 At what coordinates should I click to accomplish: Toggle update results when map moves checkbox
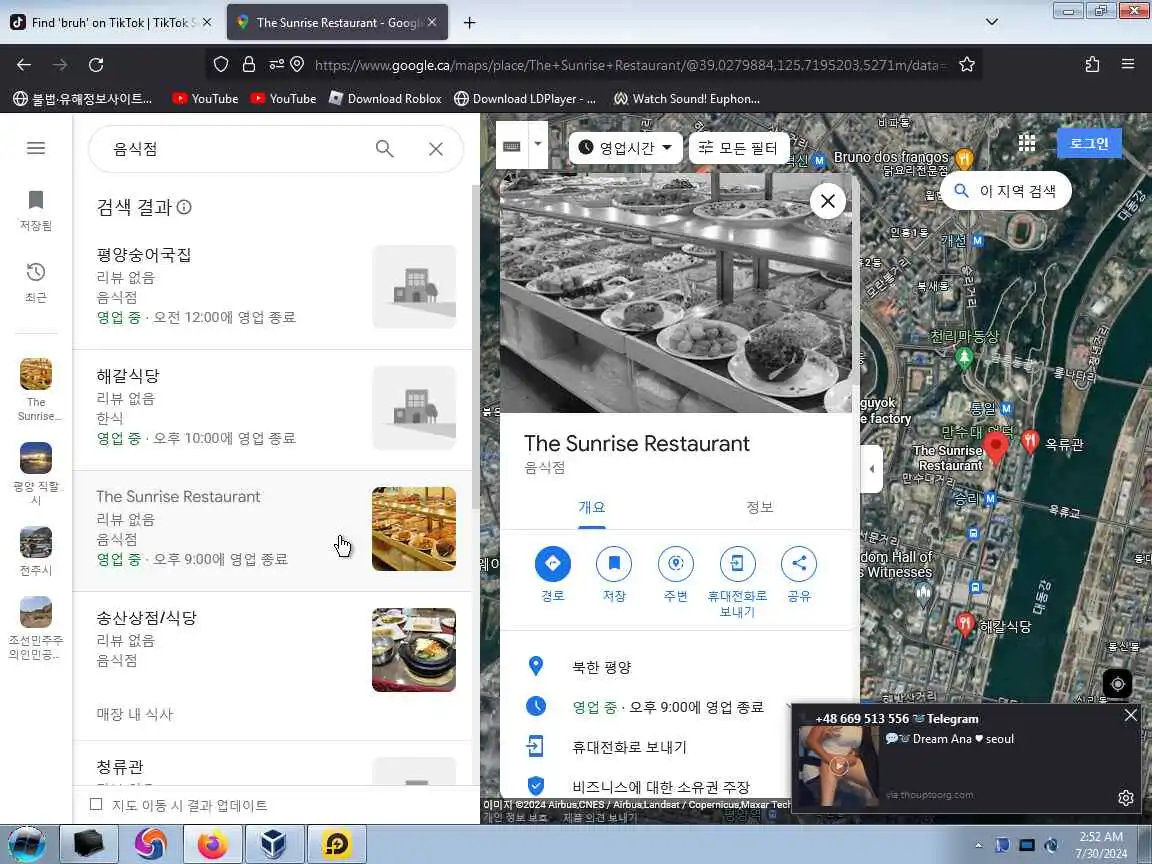(x=96, y=804)
